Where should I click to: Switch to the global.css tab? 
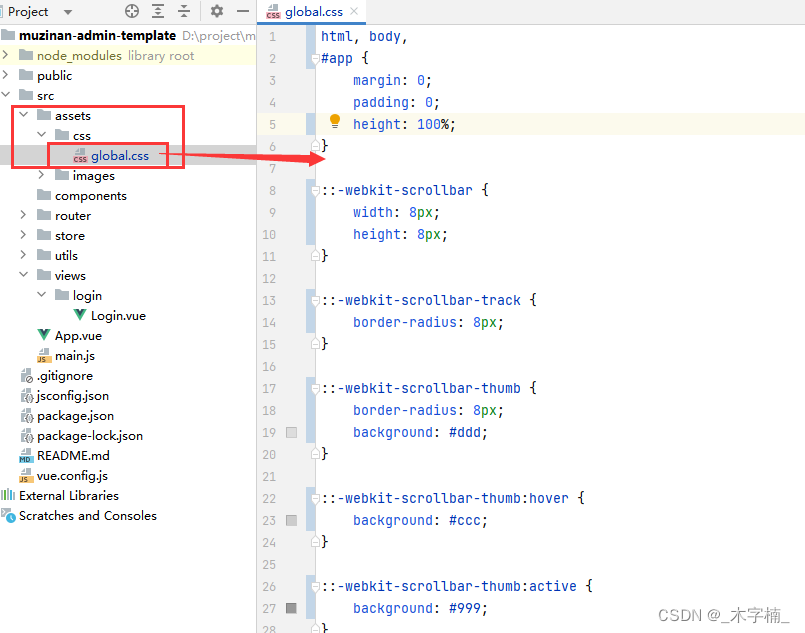click(x=313, y=11)
